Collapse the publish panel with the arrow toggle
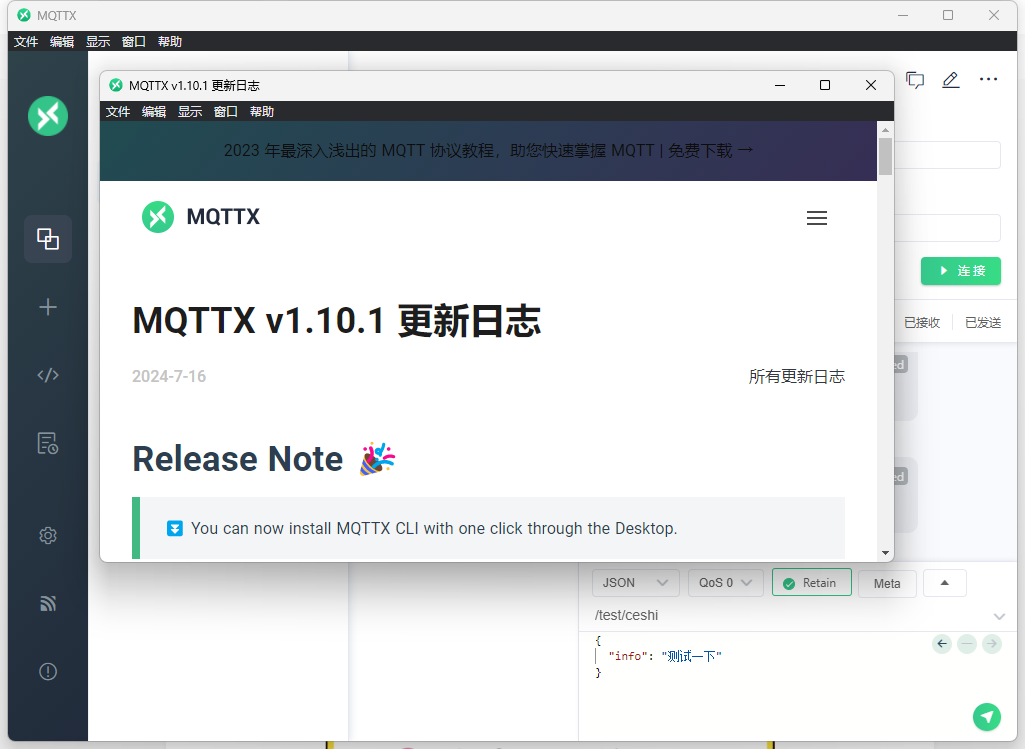This screenshot has width=1025, height=749. click(944, 582)
